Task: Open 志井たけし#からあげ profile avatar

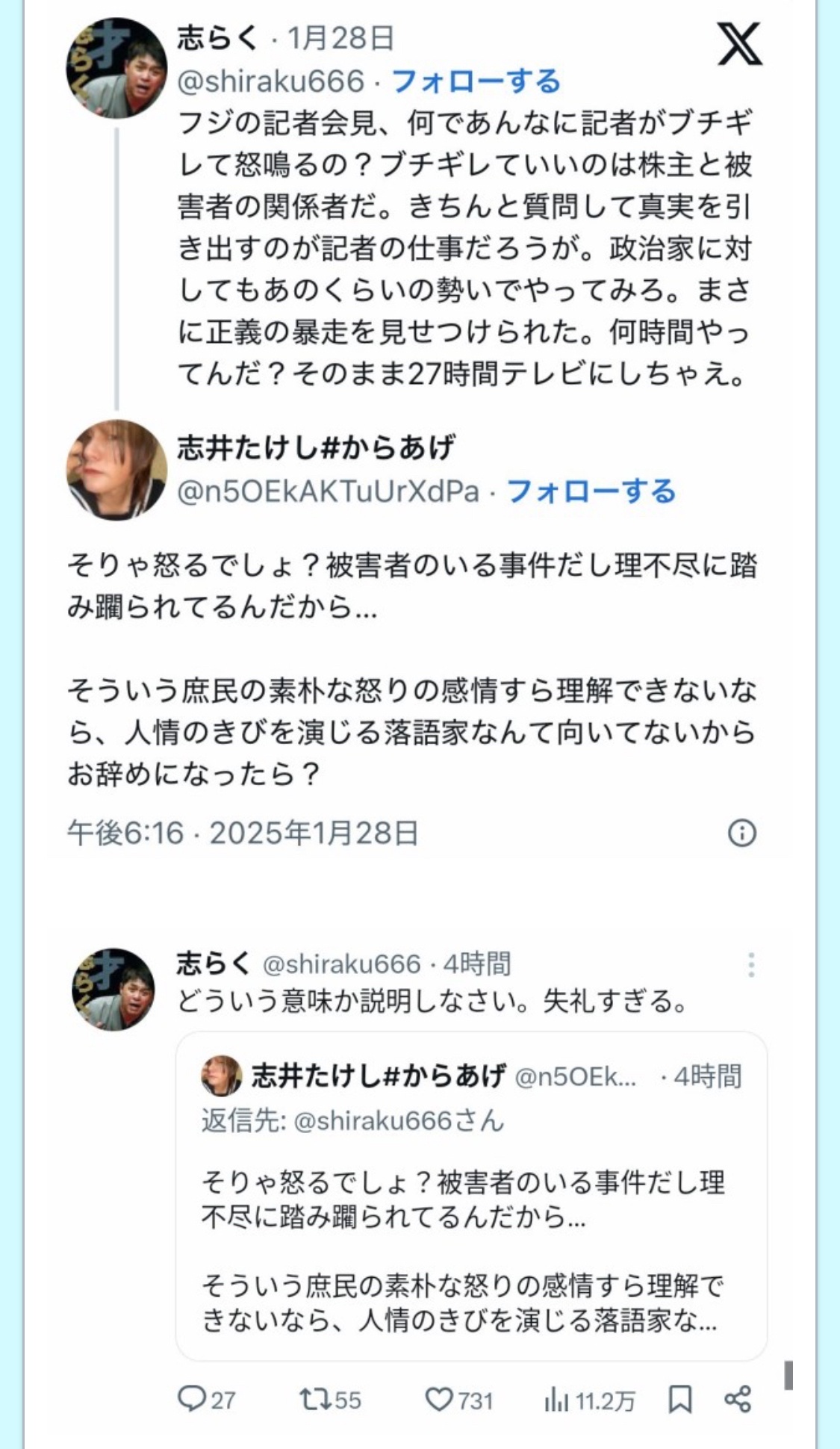Action: click(x=116, y=470)
